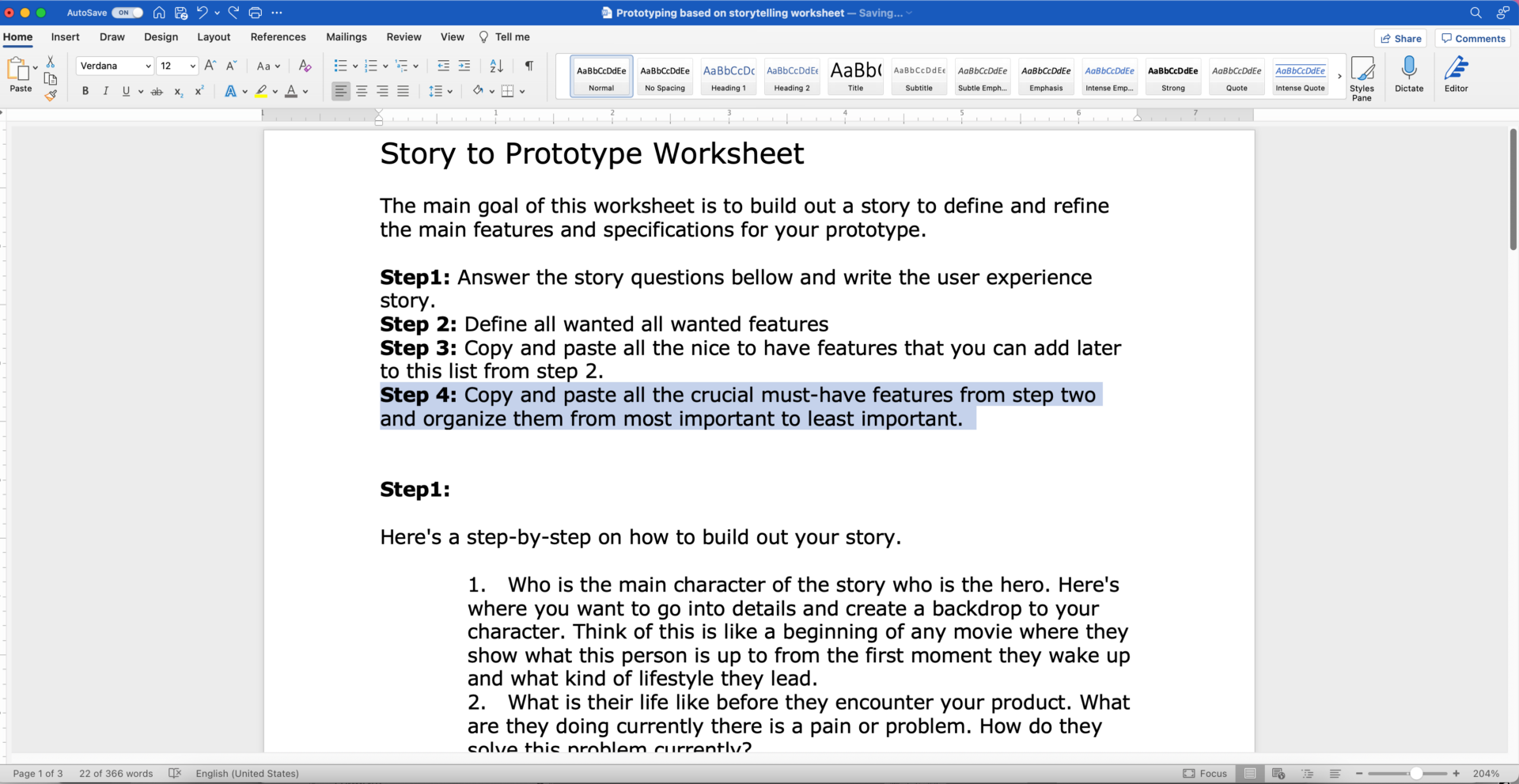This screenshot has width=1519, height=784.
Task: Click text highlight color marker
Action: (x=261, y=92)
